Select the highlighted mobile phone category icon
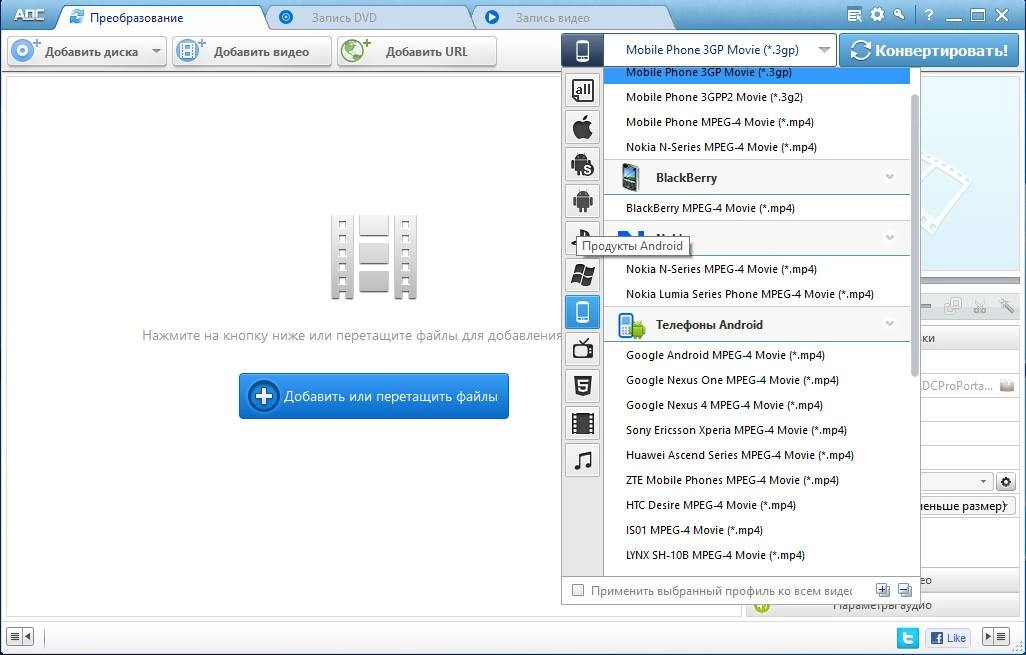Viewport: 1026px width, 655px height. tap(582, 311)
